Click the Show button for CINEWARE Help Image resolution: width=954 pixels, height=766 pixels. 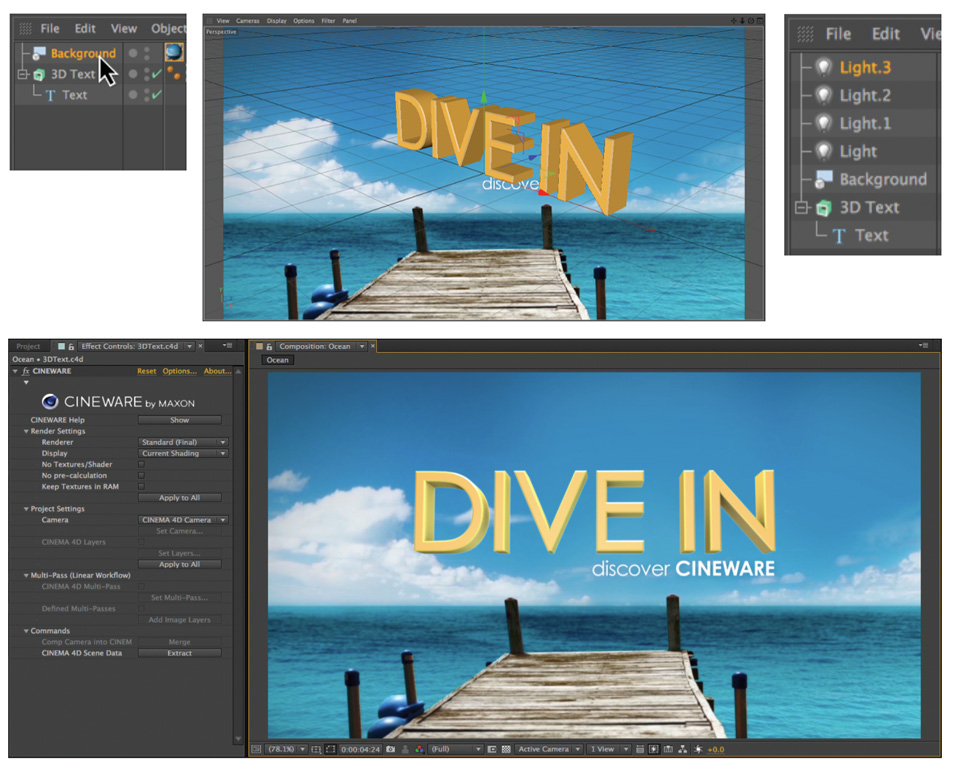(179, 420)
